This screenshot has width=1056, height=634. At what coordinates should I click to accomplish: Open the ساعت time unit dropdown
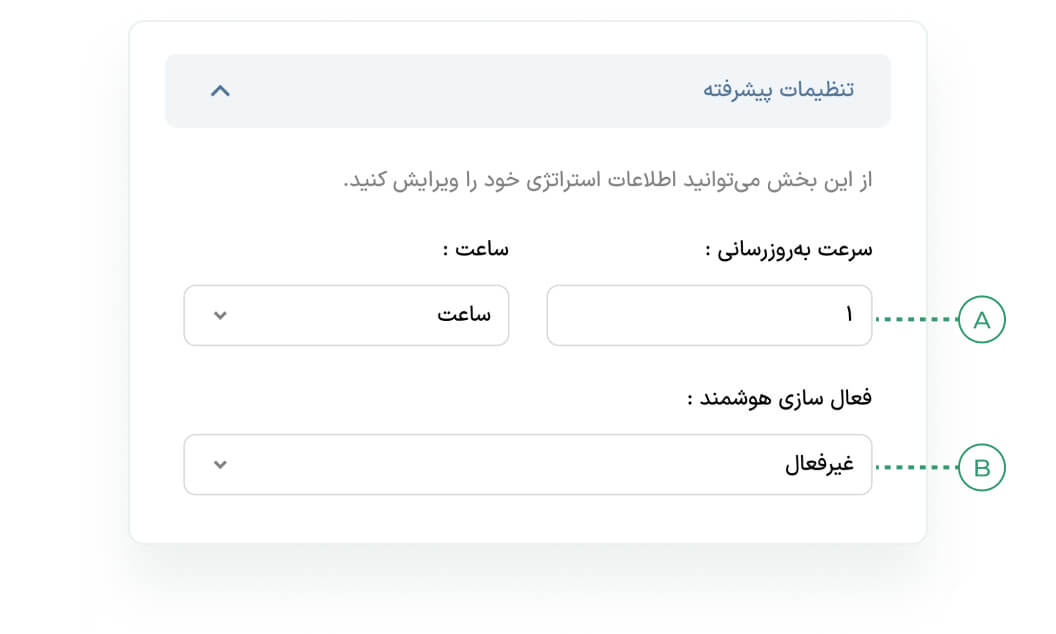point(346,316)
